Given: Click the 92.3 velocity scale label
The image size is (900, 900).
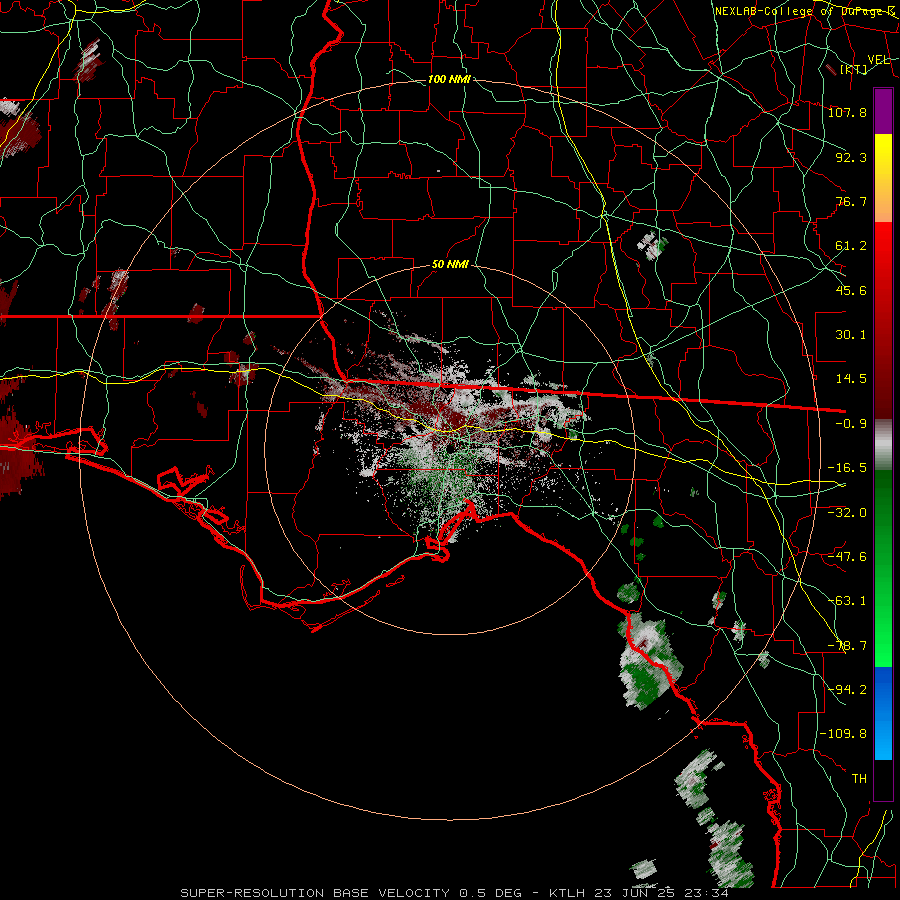Looking at the screenshot, I should (851, 157).
